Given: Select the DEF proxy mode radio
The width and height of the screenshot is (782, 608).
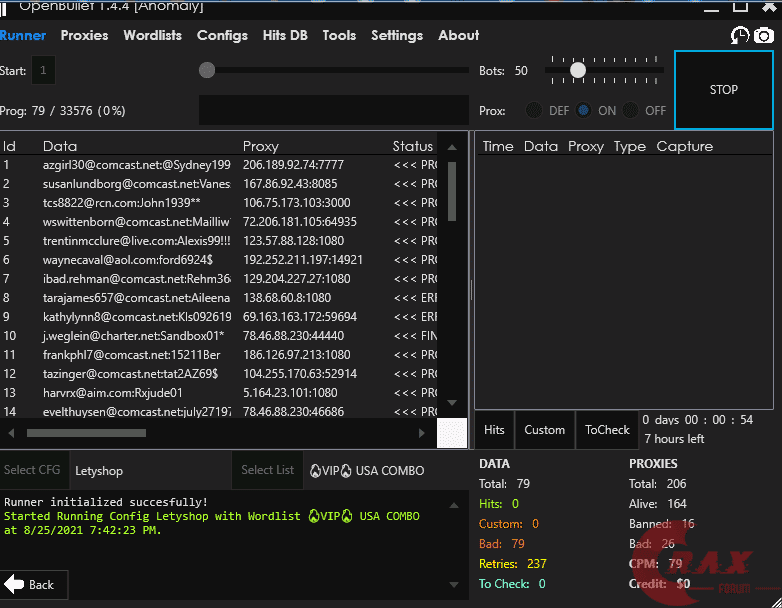Looking at the screenshot, I should [x=535, y=110].
